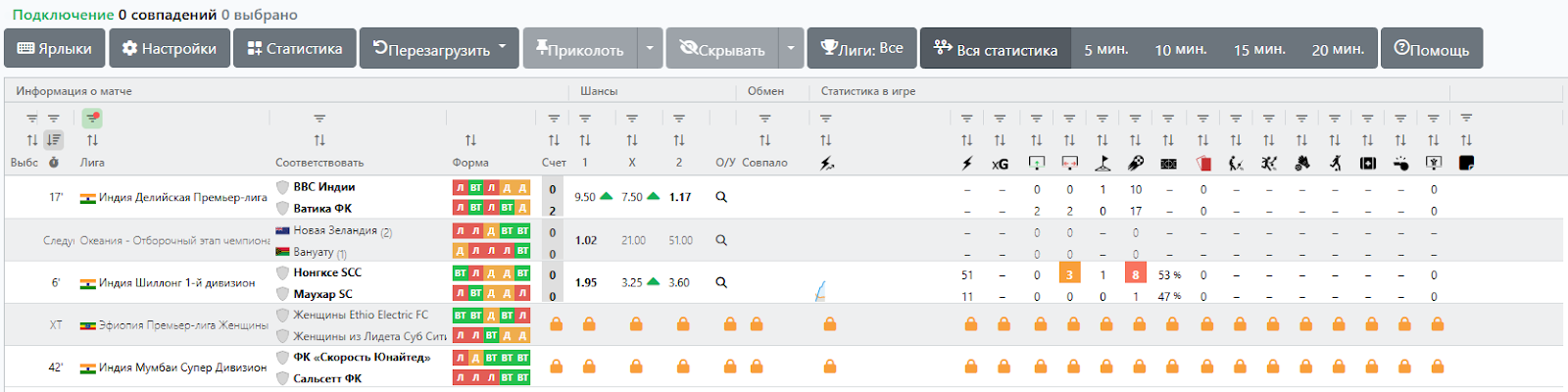1568x392 pixels.
Task: Click the red highlighted 8 stat cell
Action: (1136, 274)
